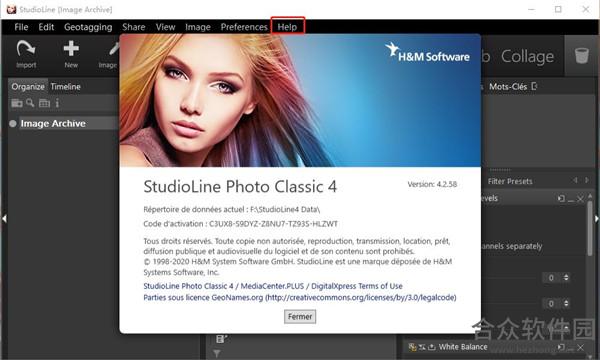Click the StudioLine app icon in title bar
The height and width of the screenshot is (360, 600).
click(x=11, y=9)
